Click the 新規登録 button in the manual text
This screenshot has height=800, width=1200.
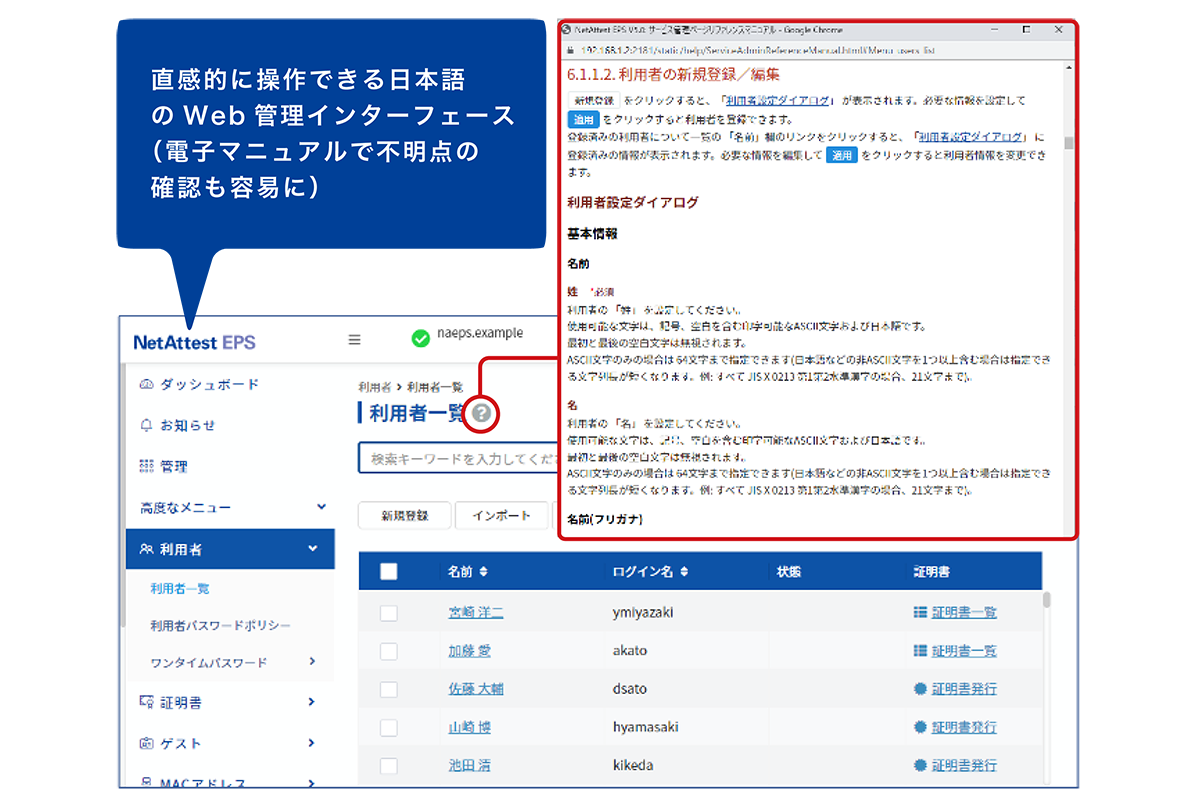point(592,101)
